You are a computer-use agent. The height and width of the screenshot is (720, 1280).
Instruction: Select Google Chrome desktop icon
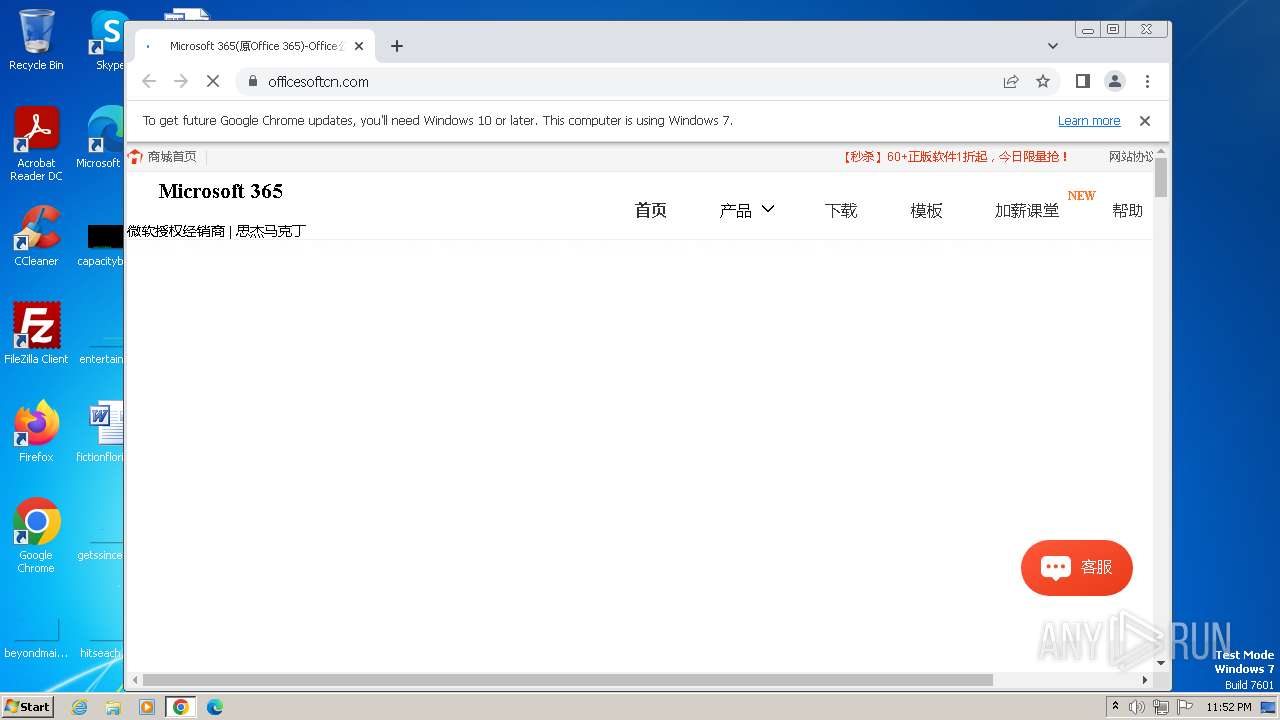tap(36, 535)
